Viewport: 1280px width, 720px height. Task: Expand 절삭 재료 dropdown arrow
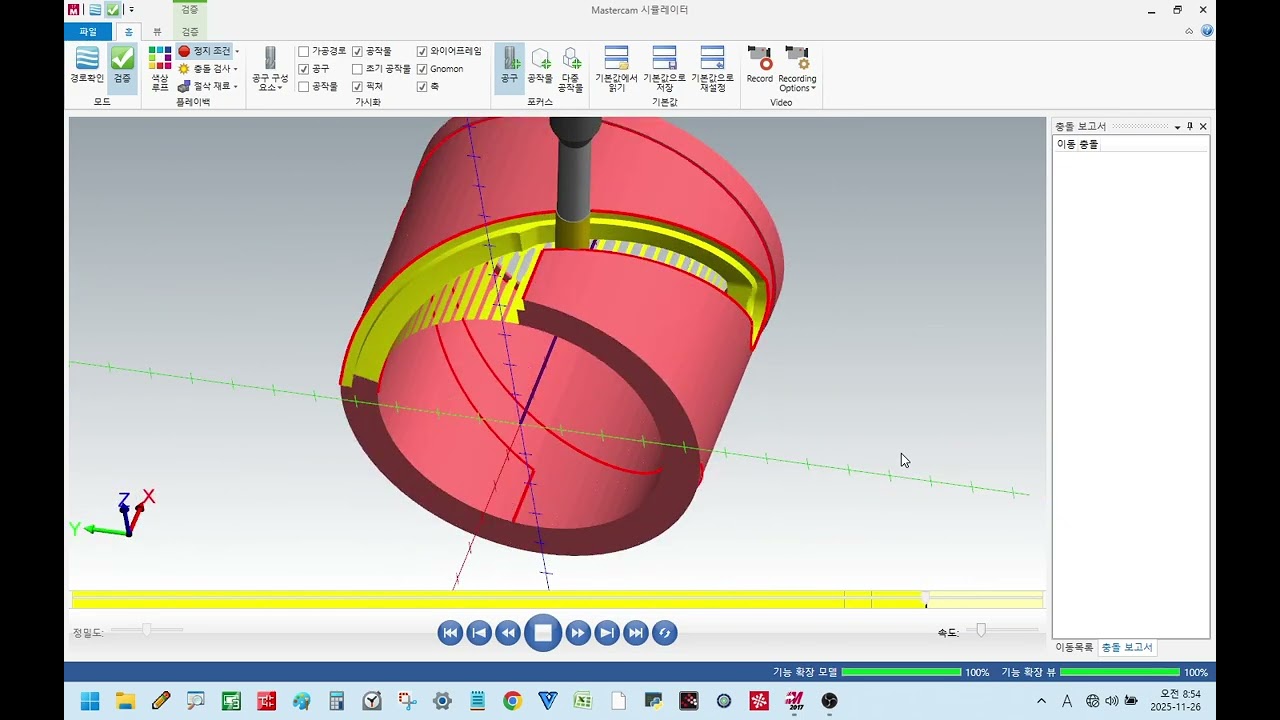(x=236, y=87)
